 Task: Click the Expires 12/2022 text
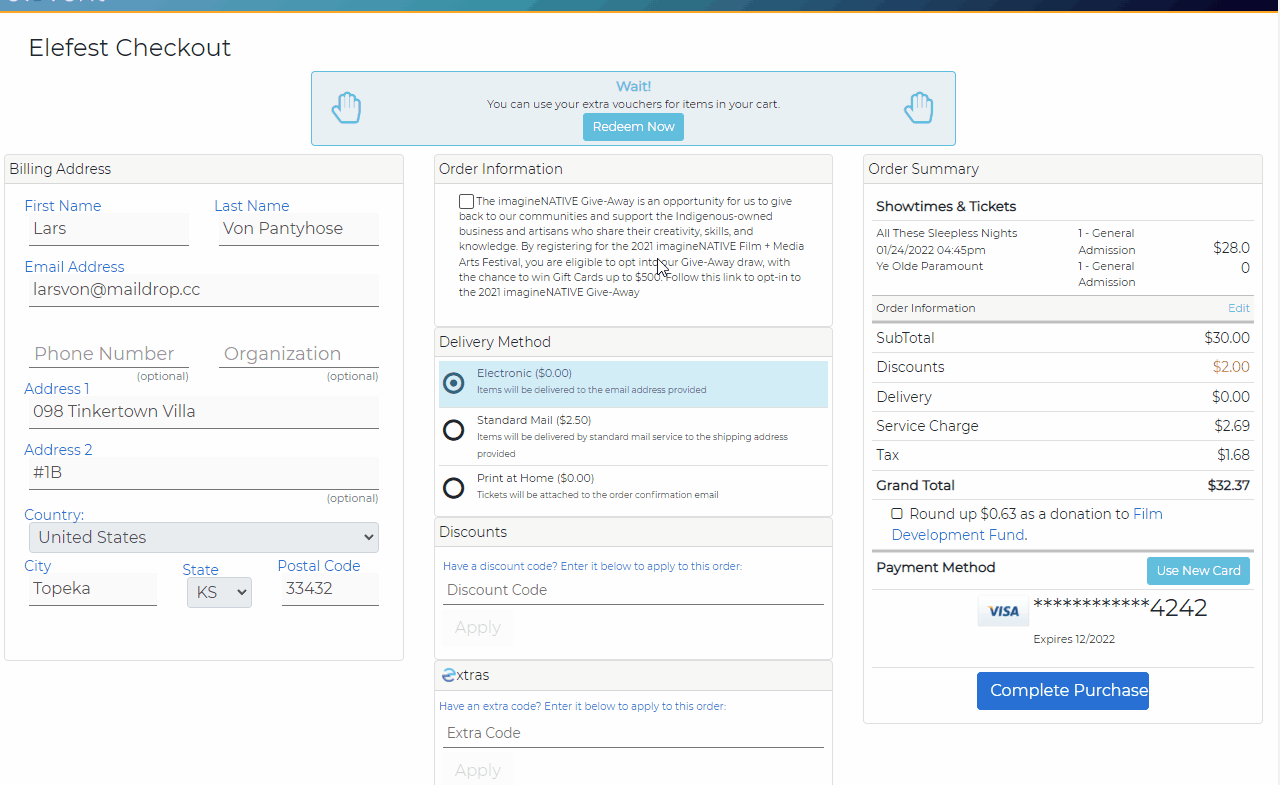tap(1074, 639)
